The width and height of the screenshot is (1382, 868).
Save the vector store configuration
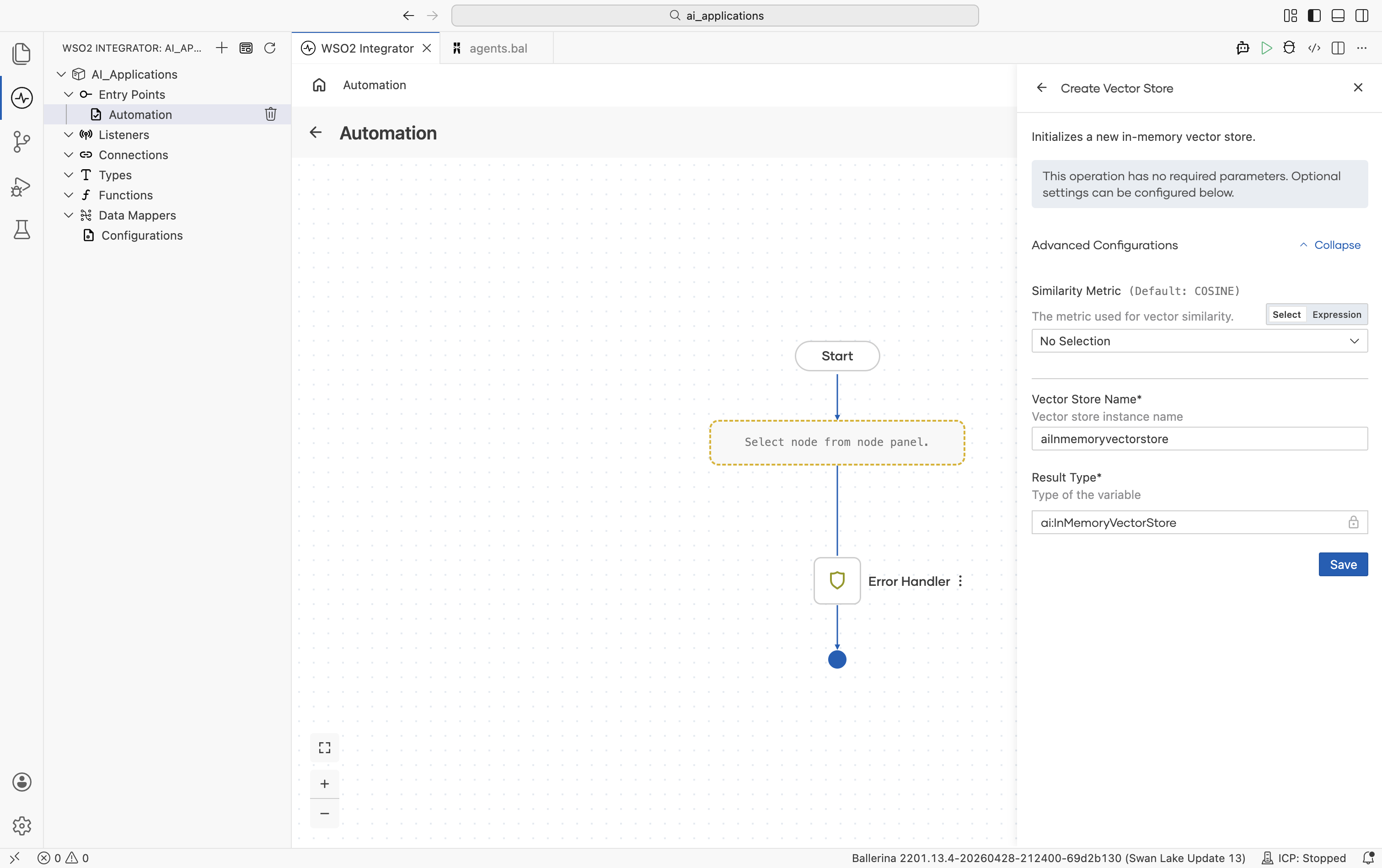1343,564
